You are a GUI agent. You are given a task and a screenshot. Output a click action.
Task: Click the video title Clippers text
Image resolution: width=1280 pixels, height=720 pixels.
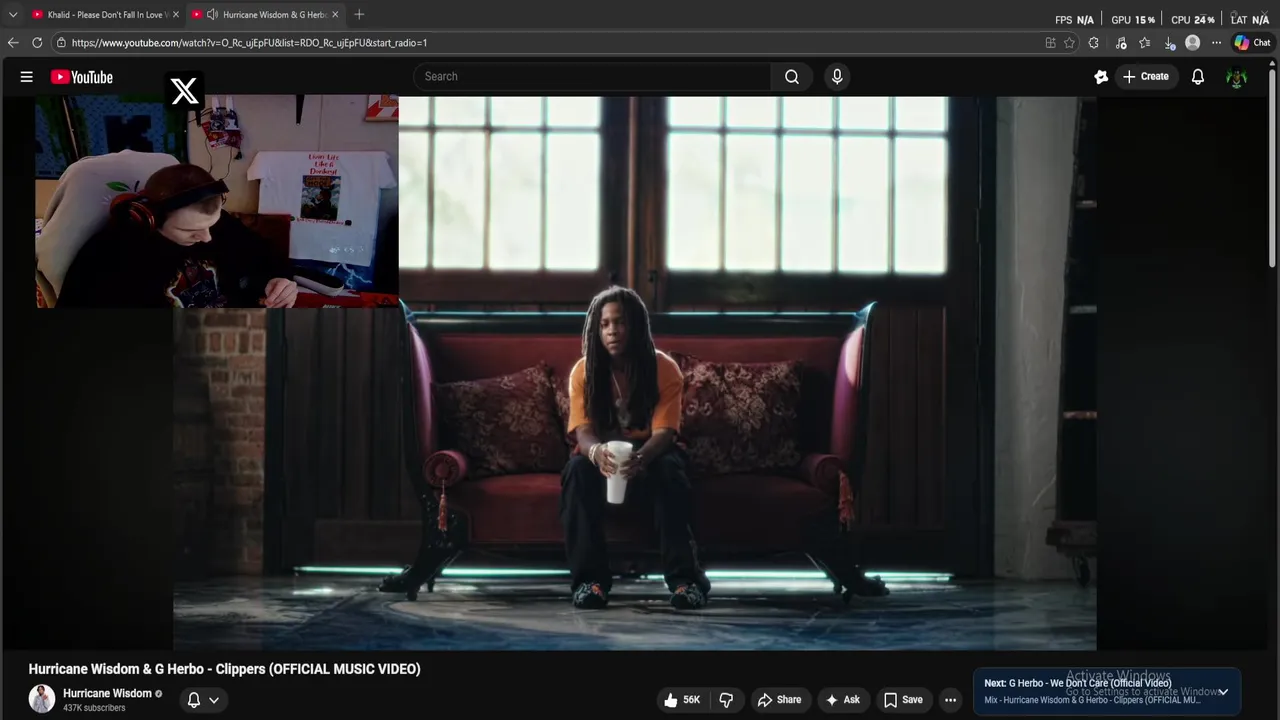[x=224, y=669]
